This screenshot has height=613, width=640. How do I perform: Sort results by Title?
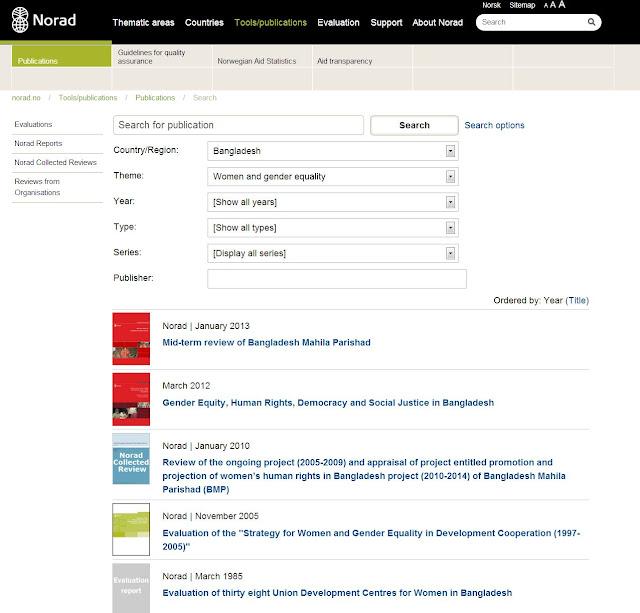click(x=577, y=301)
